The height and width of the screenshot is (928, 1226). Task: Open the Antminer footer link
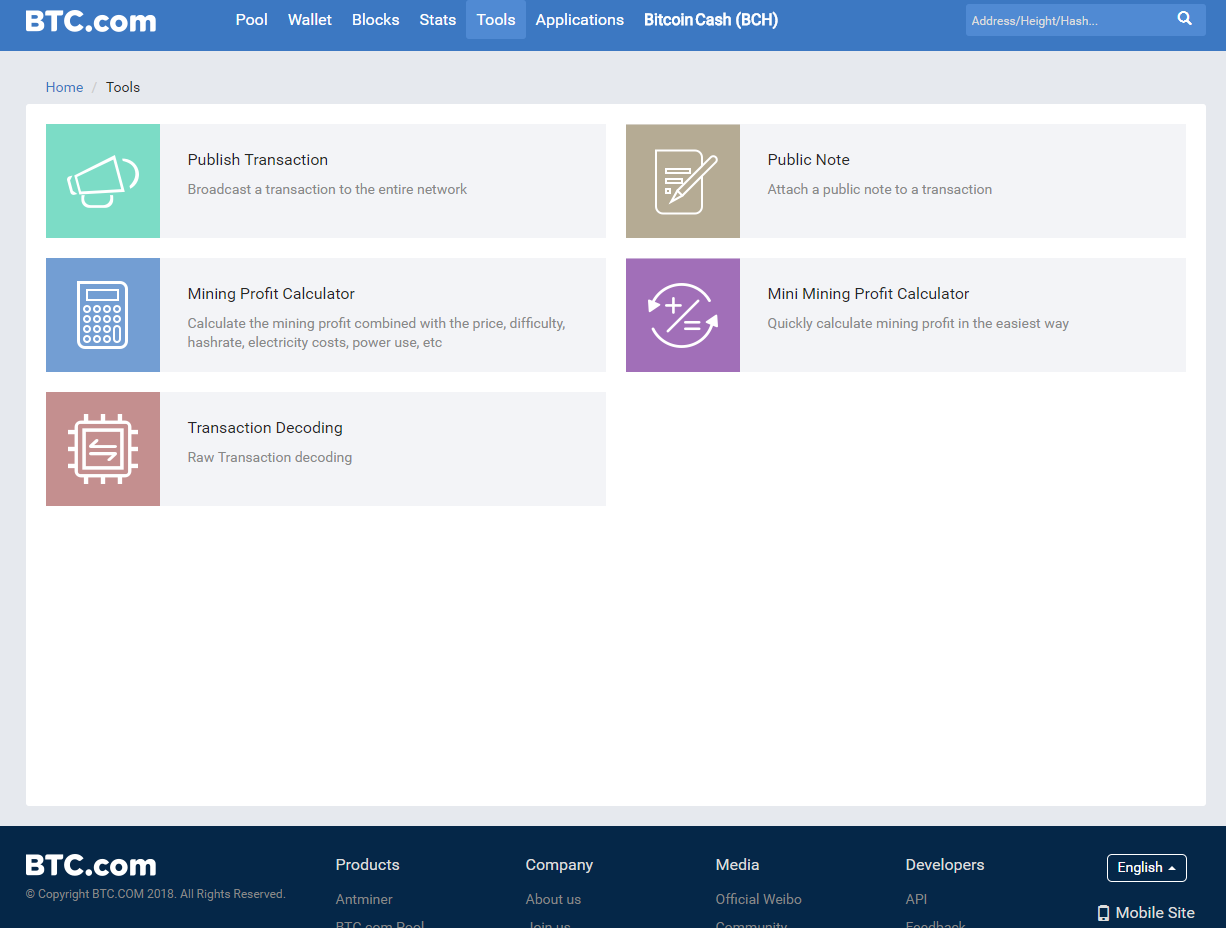pyautogui.click(x=364, y=899)
